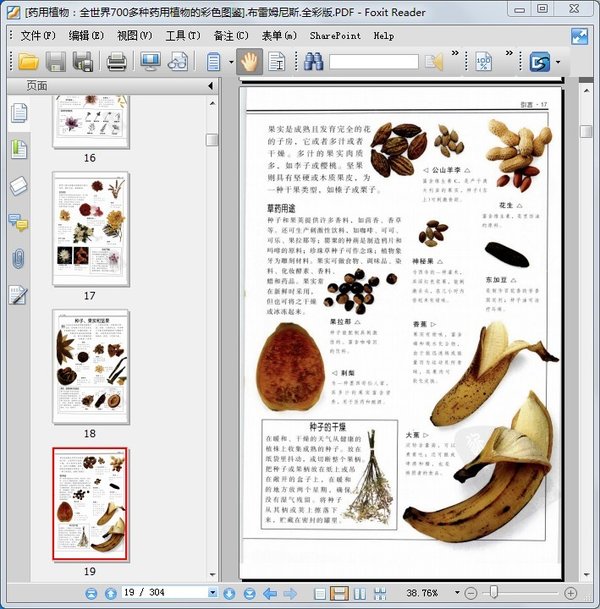Image resolution: width=600 pixels, height=609 pixels.
Task: Click the monitor full screen icon
Action: (x=150, y=62)
